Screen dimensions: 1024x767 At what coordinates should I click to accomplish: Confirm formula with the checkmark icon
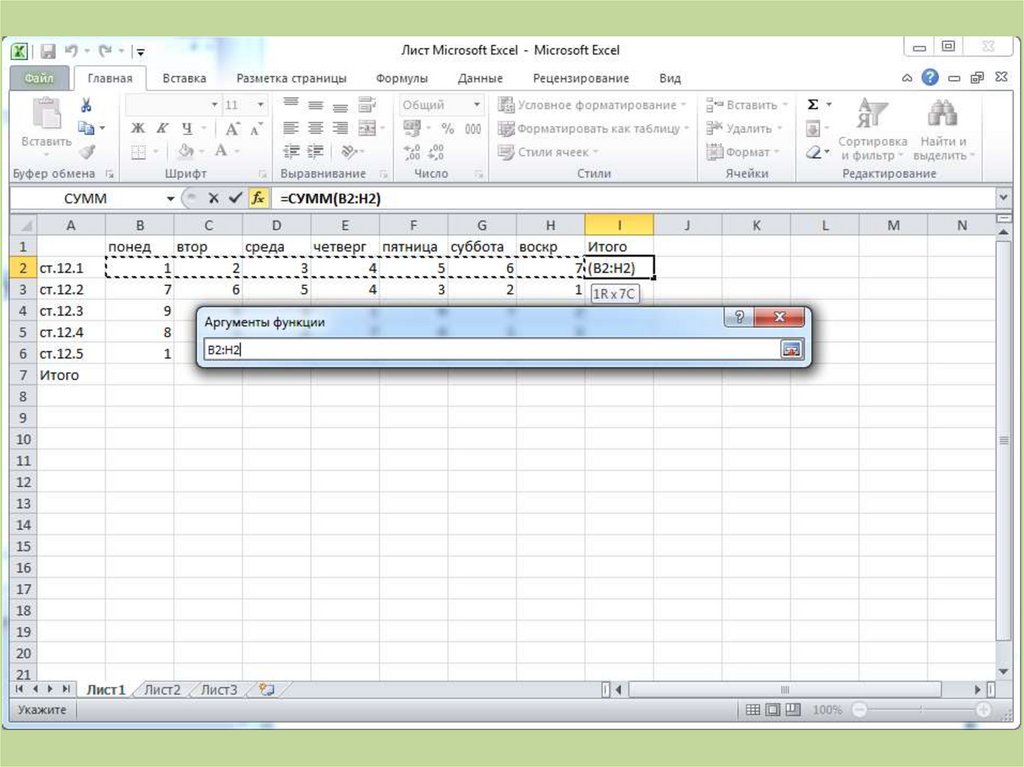click(x=235, y=198)
